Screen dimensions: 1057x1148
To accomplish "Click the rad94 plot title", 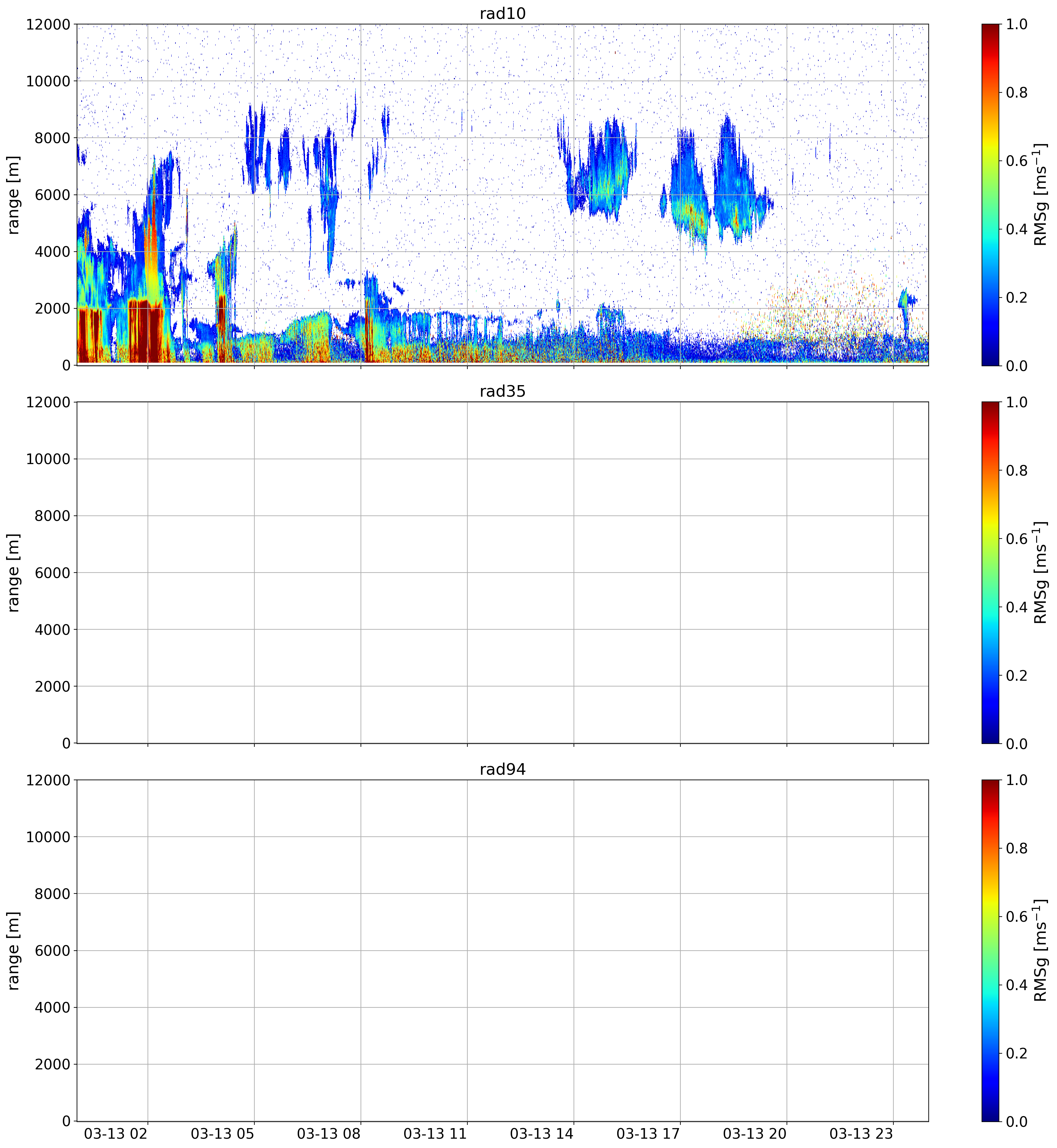I will coord(502,770).
